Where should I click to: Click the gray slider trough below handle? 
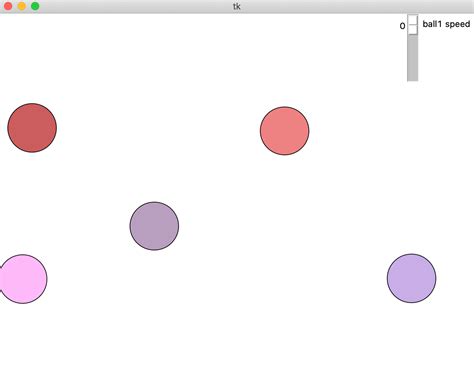pyautogui.click(x=413, y=58)
